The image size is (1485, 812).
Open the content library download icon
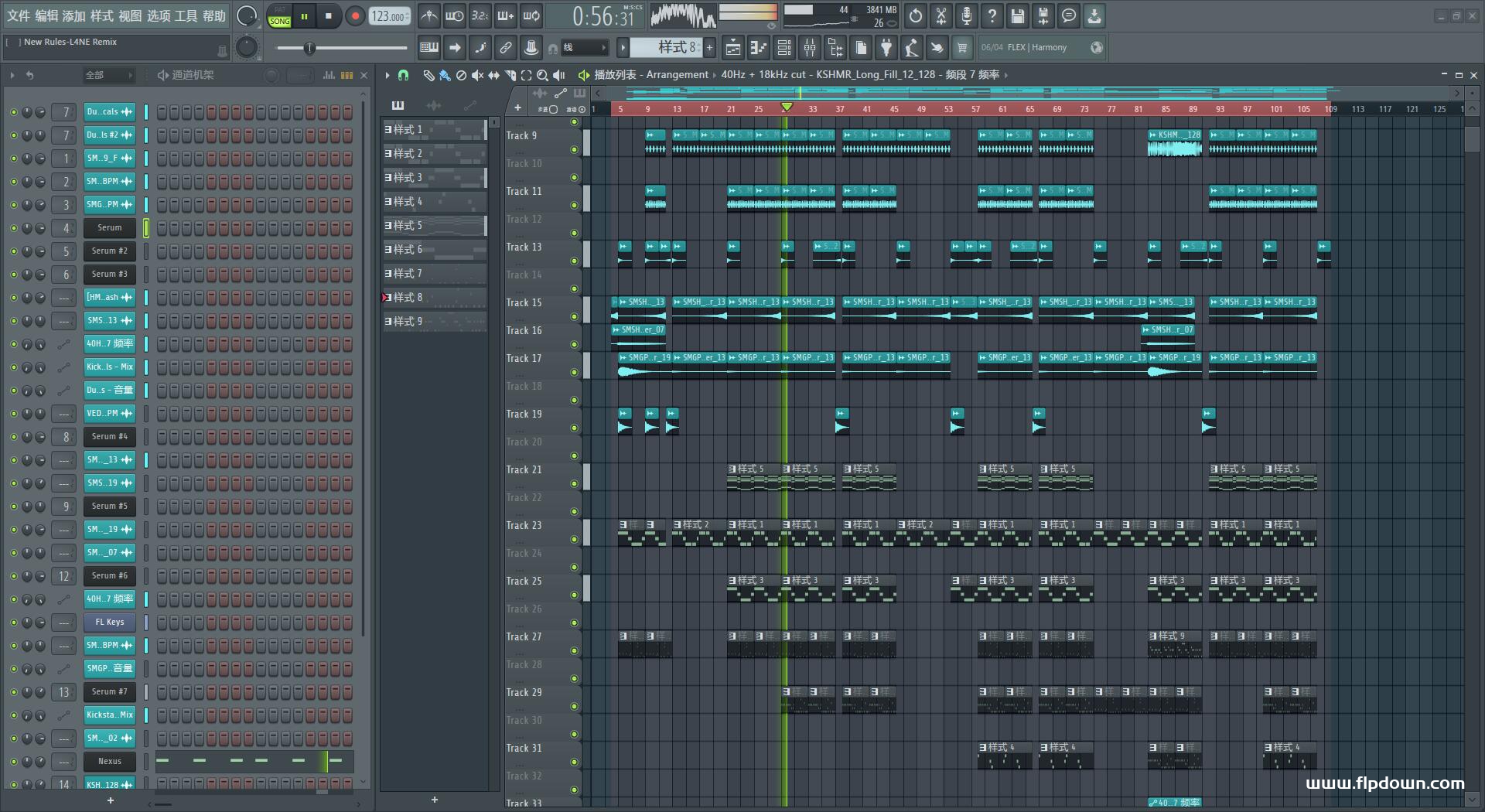click(1094, 15)
